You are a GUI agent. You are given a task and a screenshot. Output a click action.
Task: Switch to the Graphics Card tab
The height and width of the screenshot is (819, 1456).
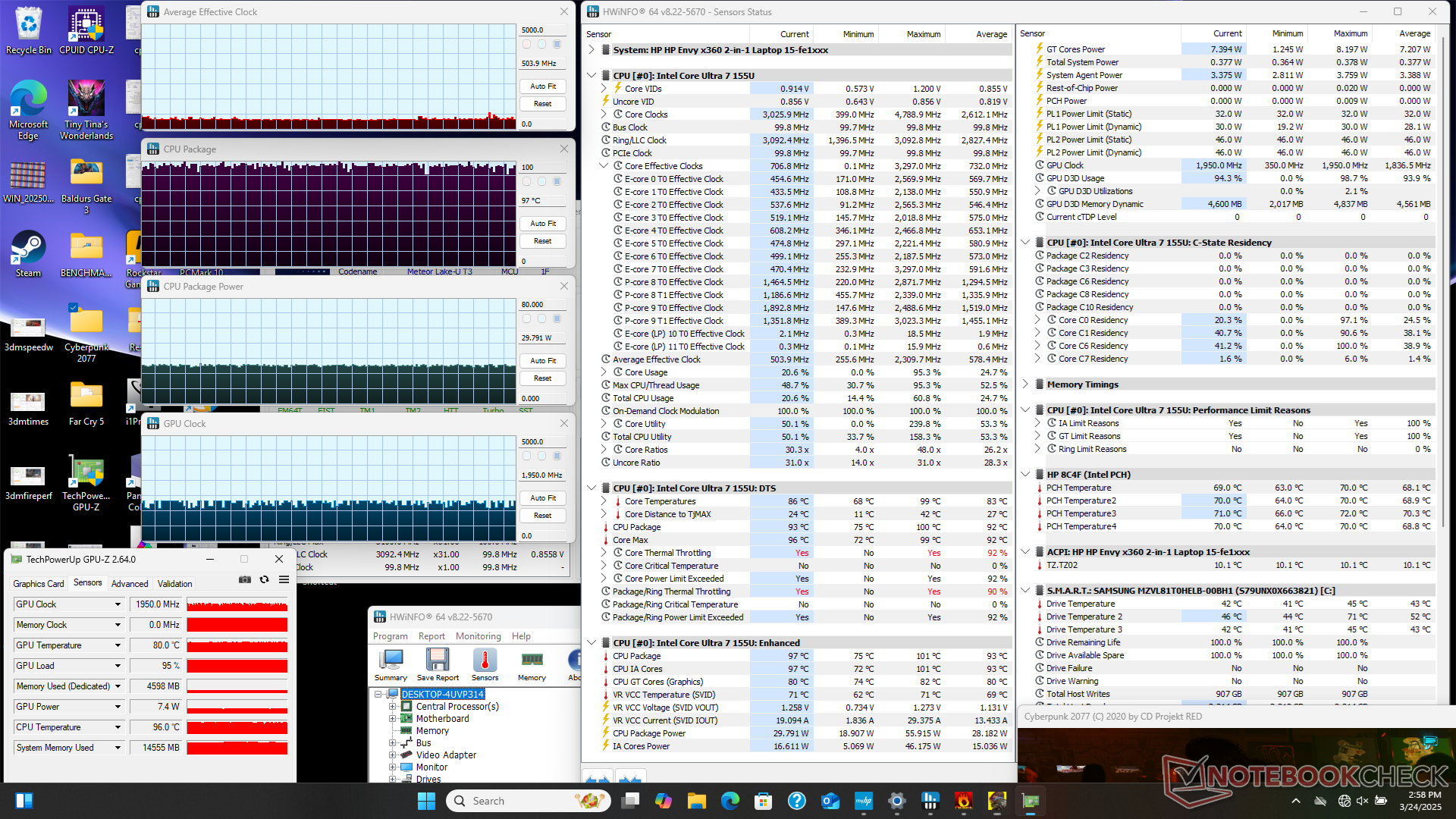(39, 584)
